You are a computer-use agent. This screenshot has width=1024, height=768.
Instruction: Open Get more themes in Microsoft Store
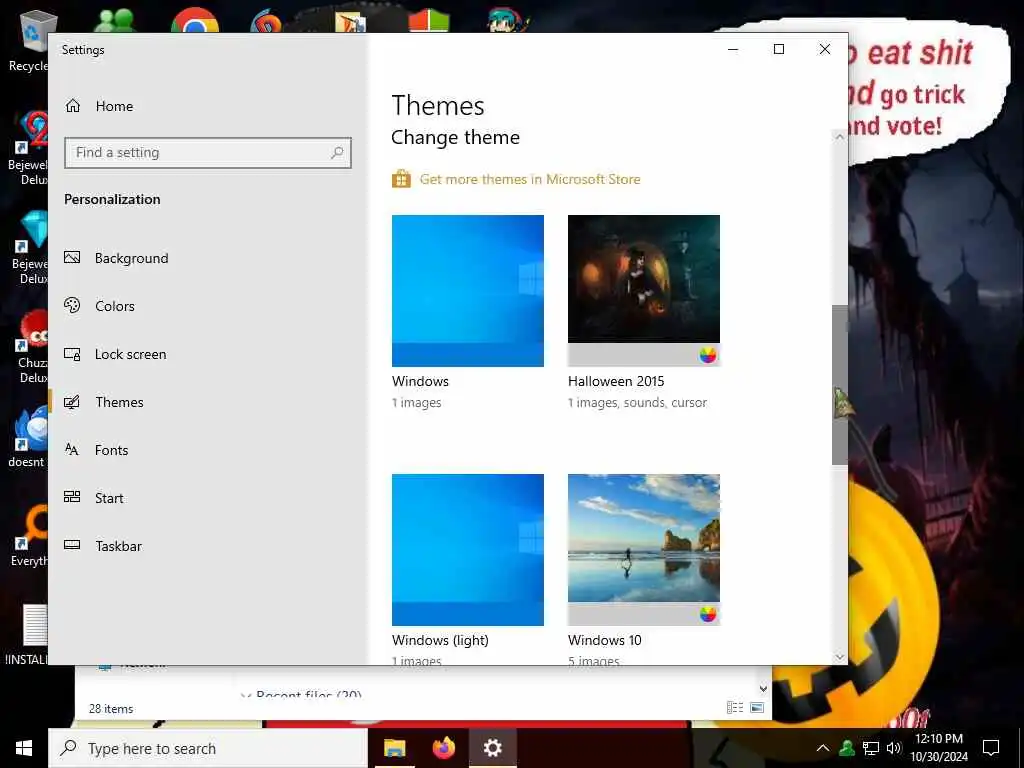click(x=530, y=179)
